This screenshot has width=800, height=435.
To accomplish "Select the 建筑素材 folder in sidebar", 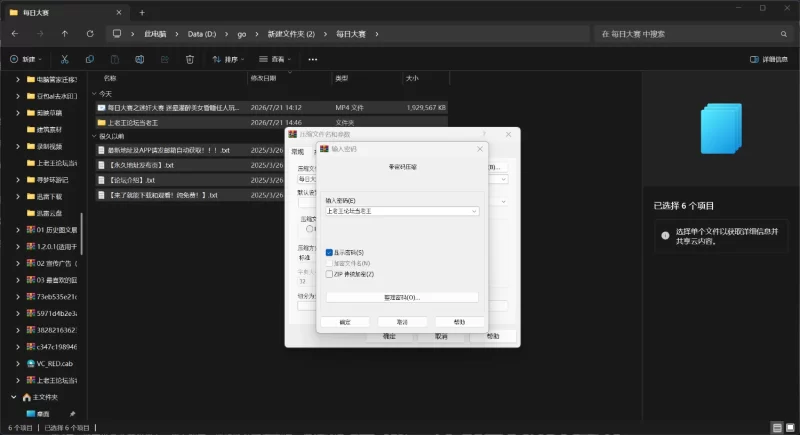I will tap(48, 130).
